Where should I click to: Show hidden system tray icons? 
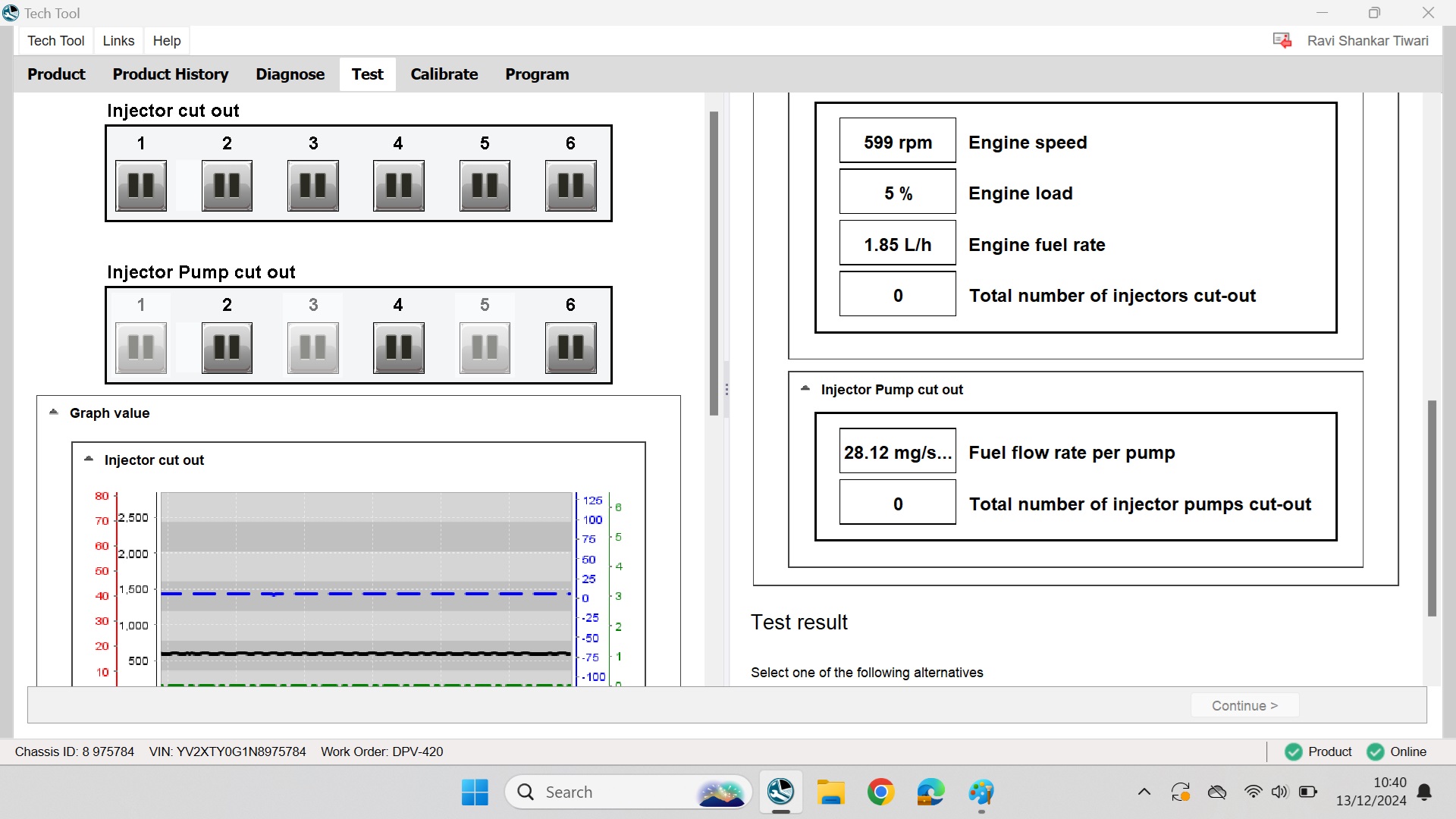pyautogui.click(x=1144, y=792)
